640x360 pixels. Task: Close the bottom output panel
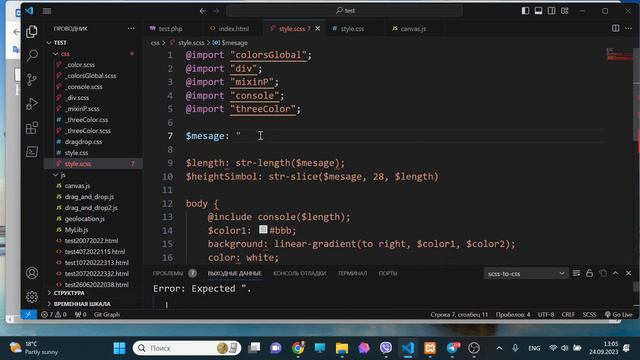coord(629,273)
